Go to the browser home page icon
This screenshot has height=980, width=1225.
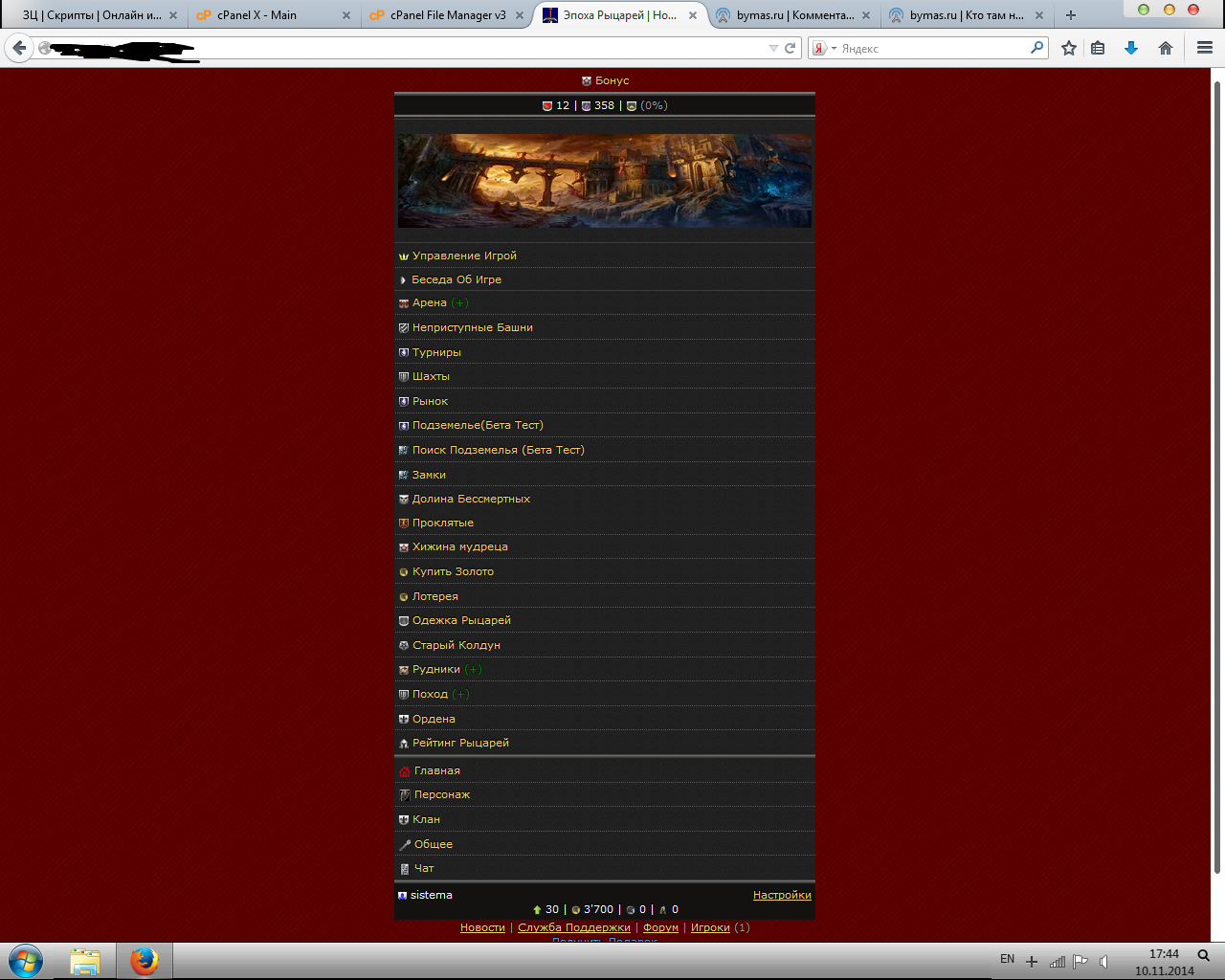pyautogui.click(x=1166, y=48)
